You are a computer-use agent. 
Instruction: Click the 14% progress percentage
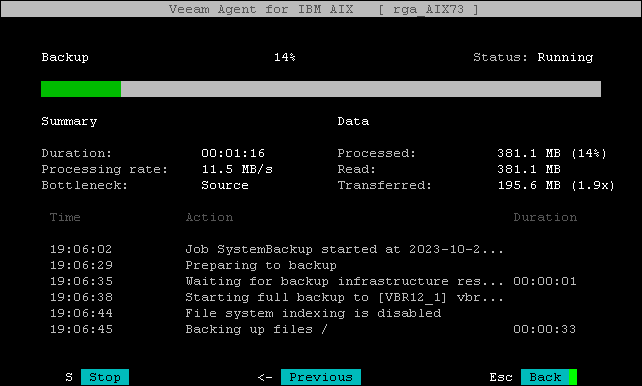point(285,57)
